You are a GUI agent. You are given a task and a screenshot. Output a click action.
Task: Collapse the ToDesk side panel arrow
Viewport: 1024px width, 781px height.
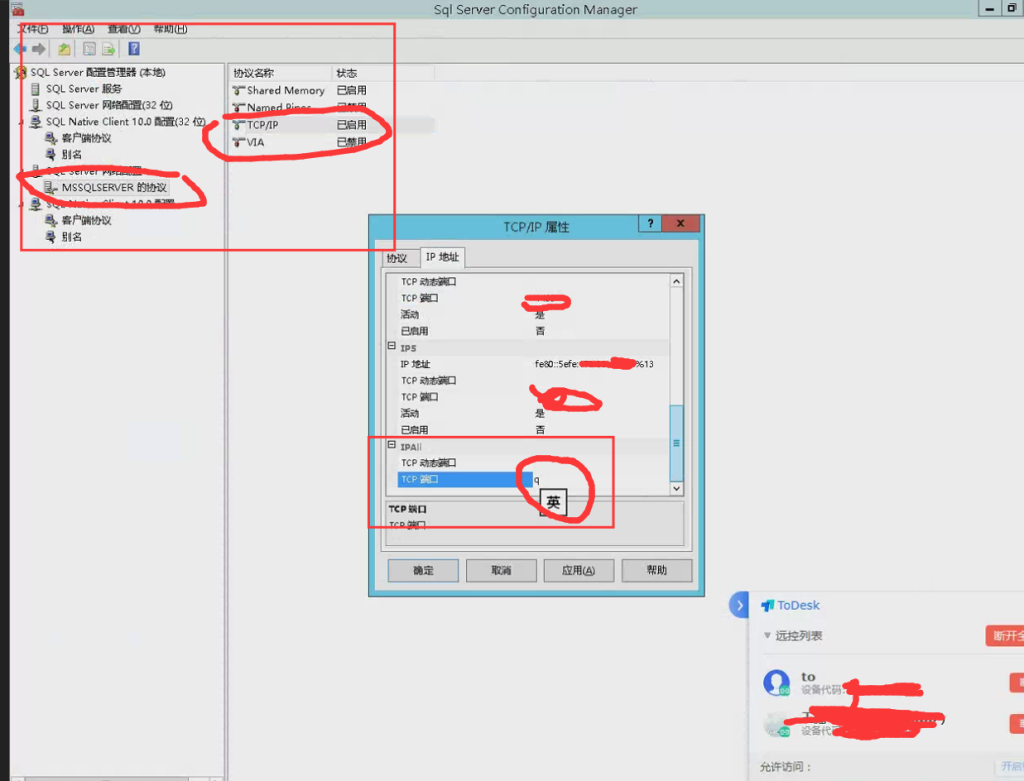coord(739,604)
